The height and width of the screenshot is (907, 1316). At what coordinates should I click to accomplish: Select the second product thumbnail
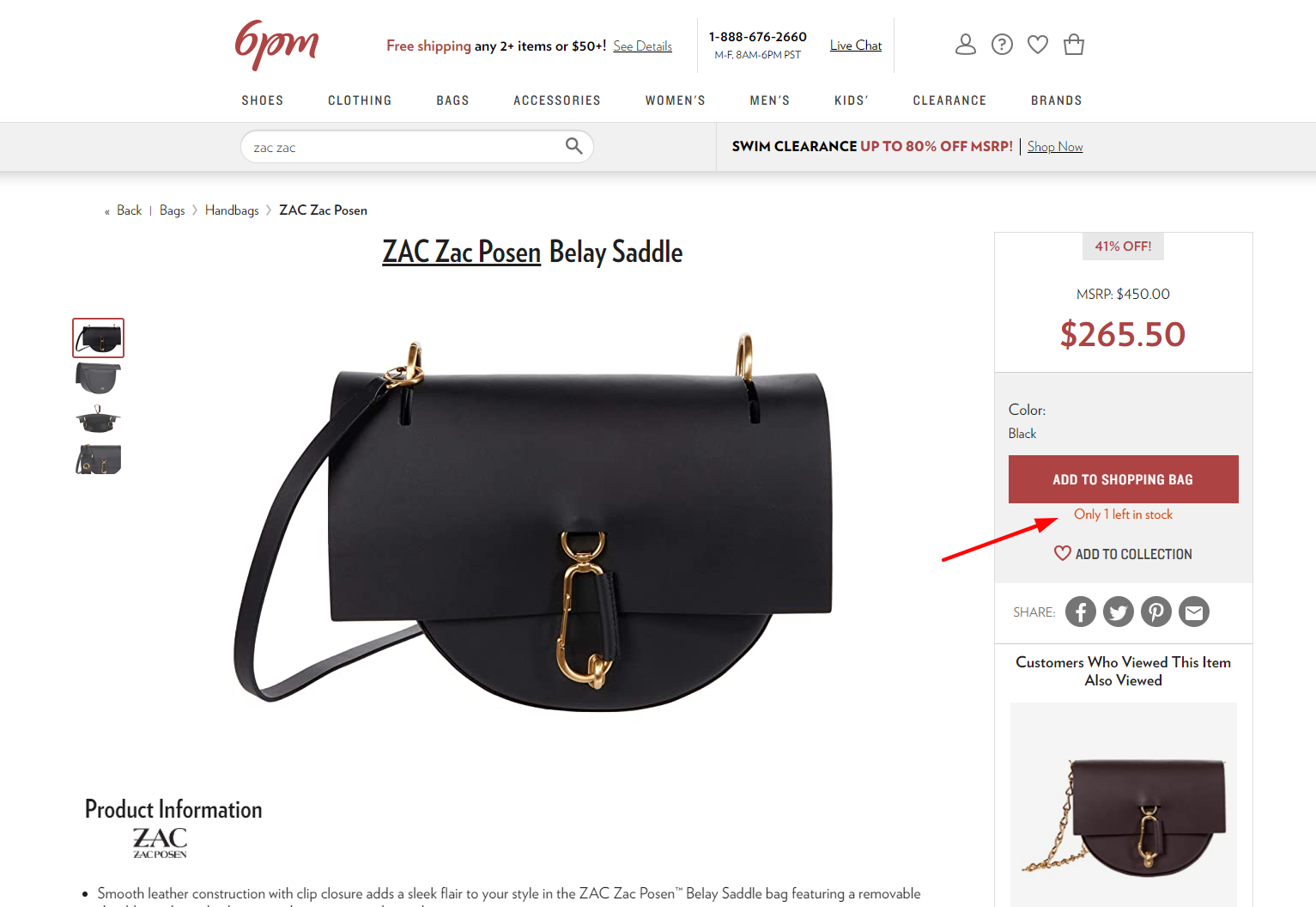pos(99,378)
